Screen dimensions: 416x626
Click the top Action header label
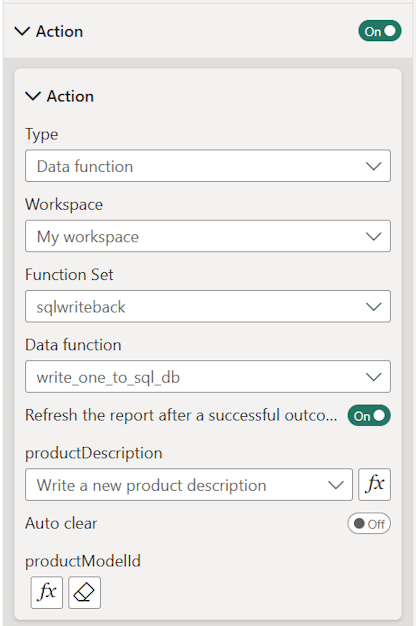pyautogui.click(x=59, y=32)
